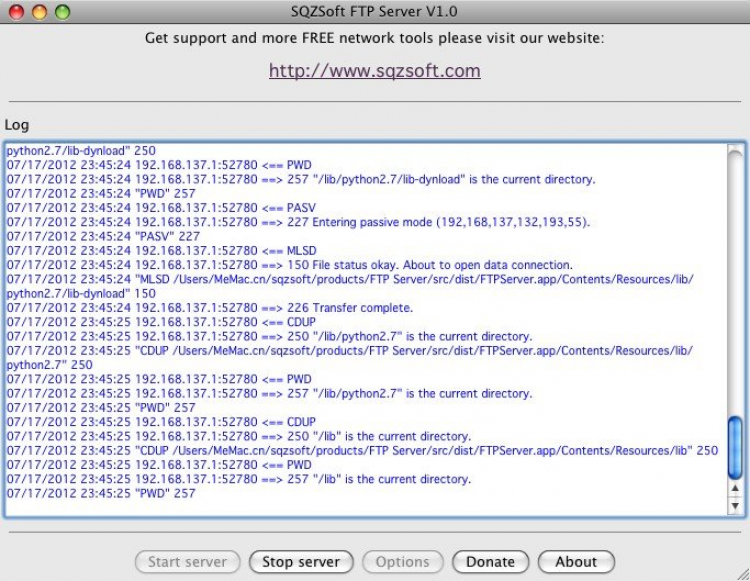Select the "227 Entering passive mode" log line

(x=298, y=222)
